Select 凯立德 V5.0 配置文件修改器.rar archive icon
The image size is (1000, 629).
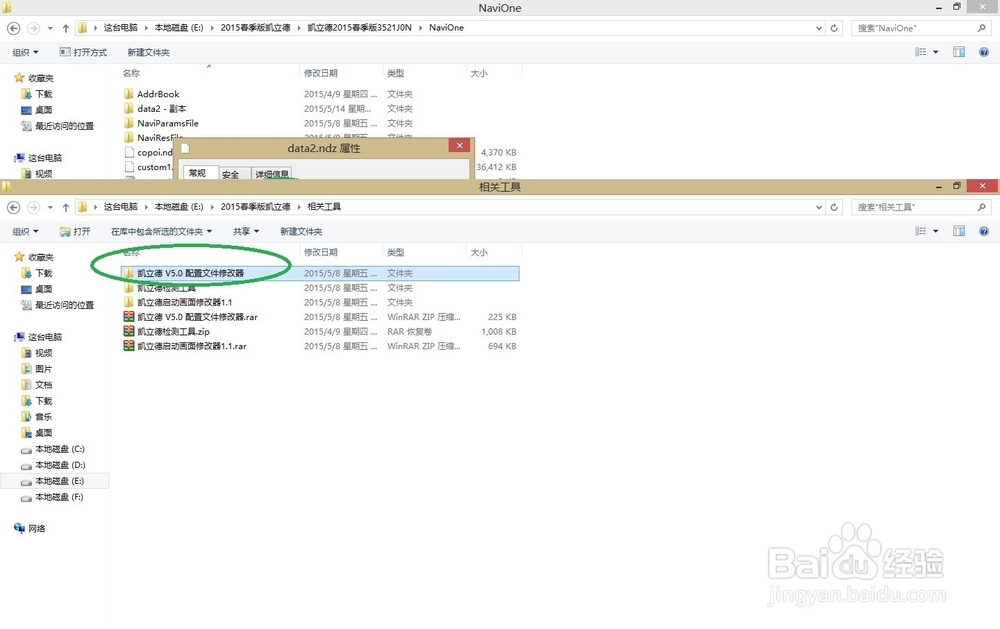point(129,317)
